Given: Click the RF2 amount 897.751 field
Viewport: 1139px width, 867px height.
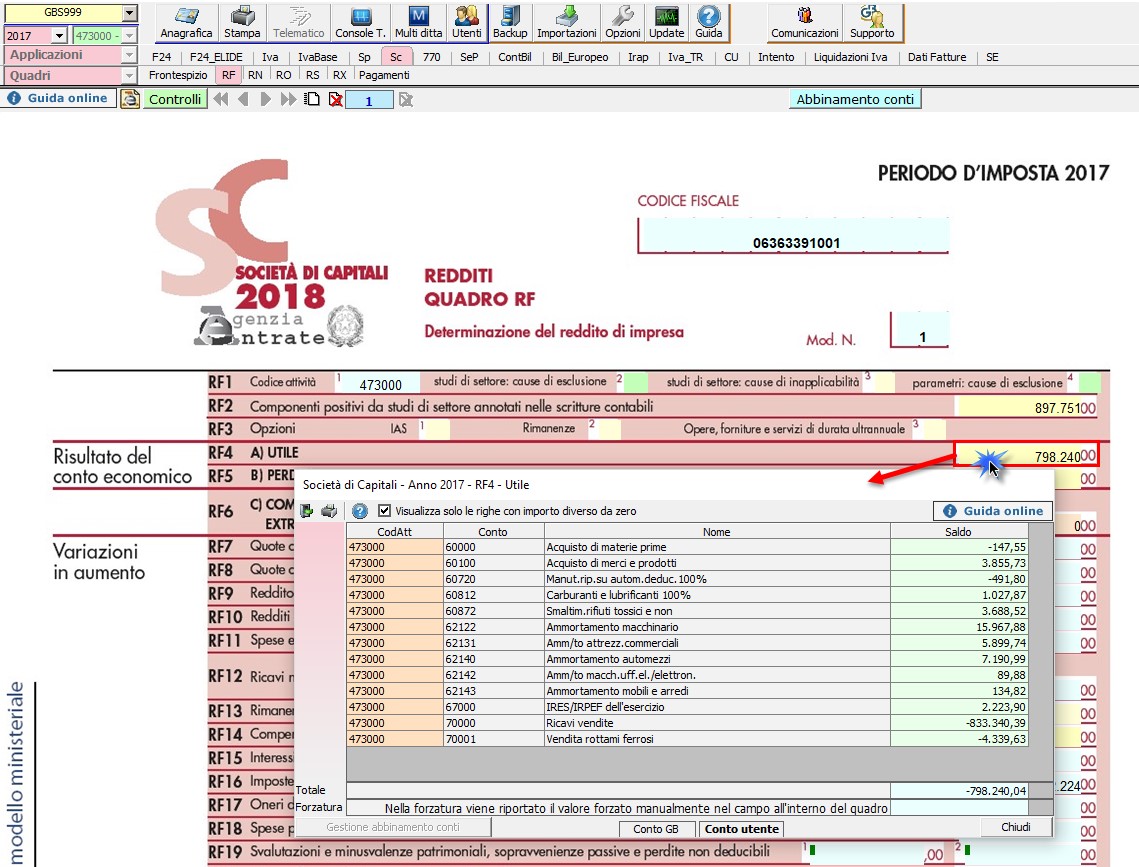Looking at the screenshot, I should click(1026, 407).
